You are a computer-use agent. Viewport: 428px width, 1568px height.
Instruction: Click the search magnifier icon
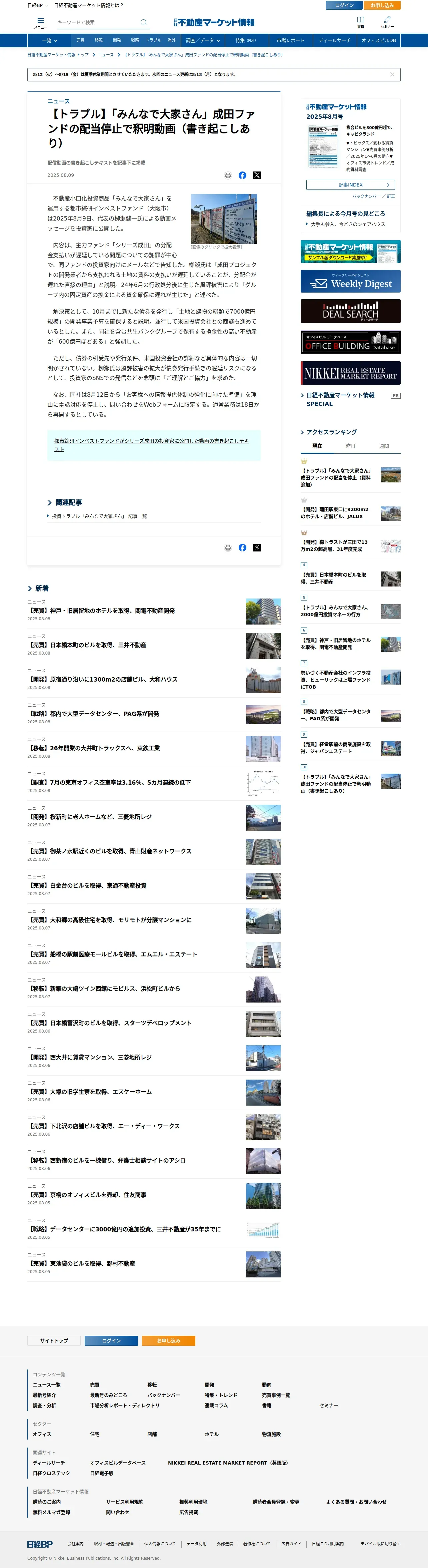tap(144, 23)
